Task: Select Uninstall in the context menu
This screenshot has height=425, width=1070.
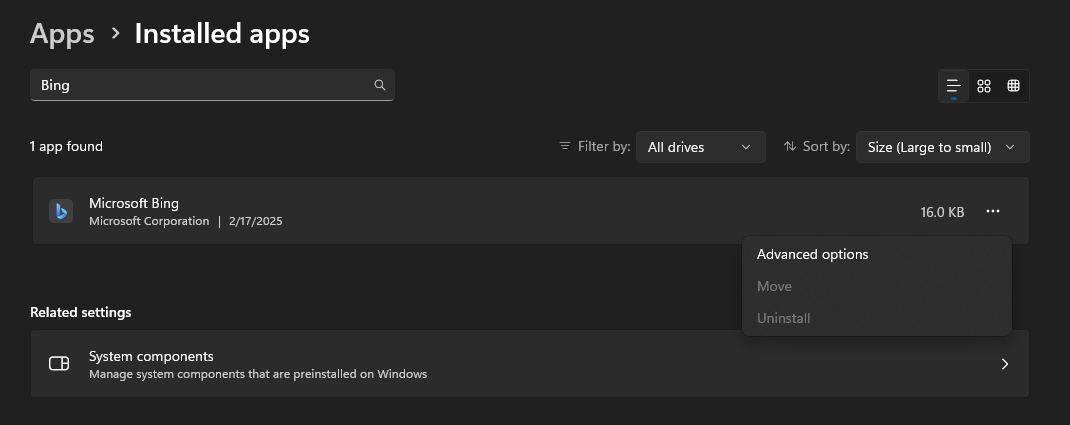Action: click(876, 319)
